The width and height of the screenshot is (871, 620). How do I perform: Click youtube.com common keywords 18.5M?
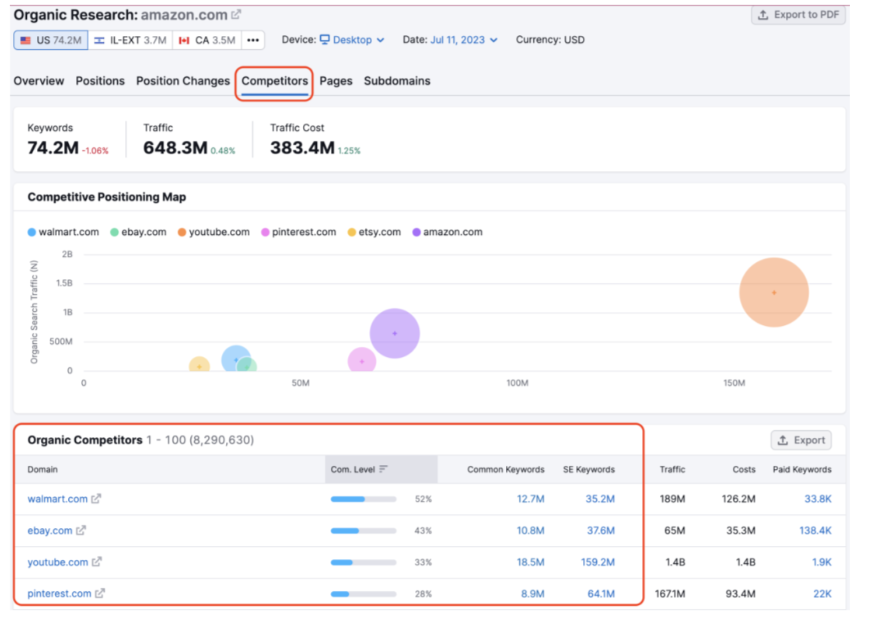530,562
